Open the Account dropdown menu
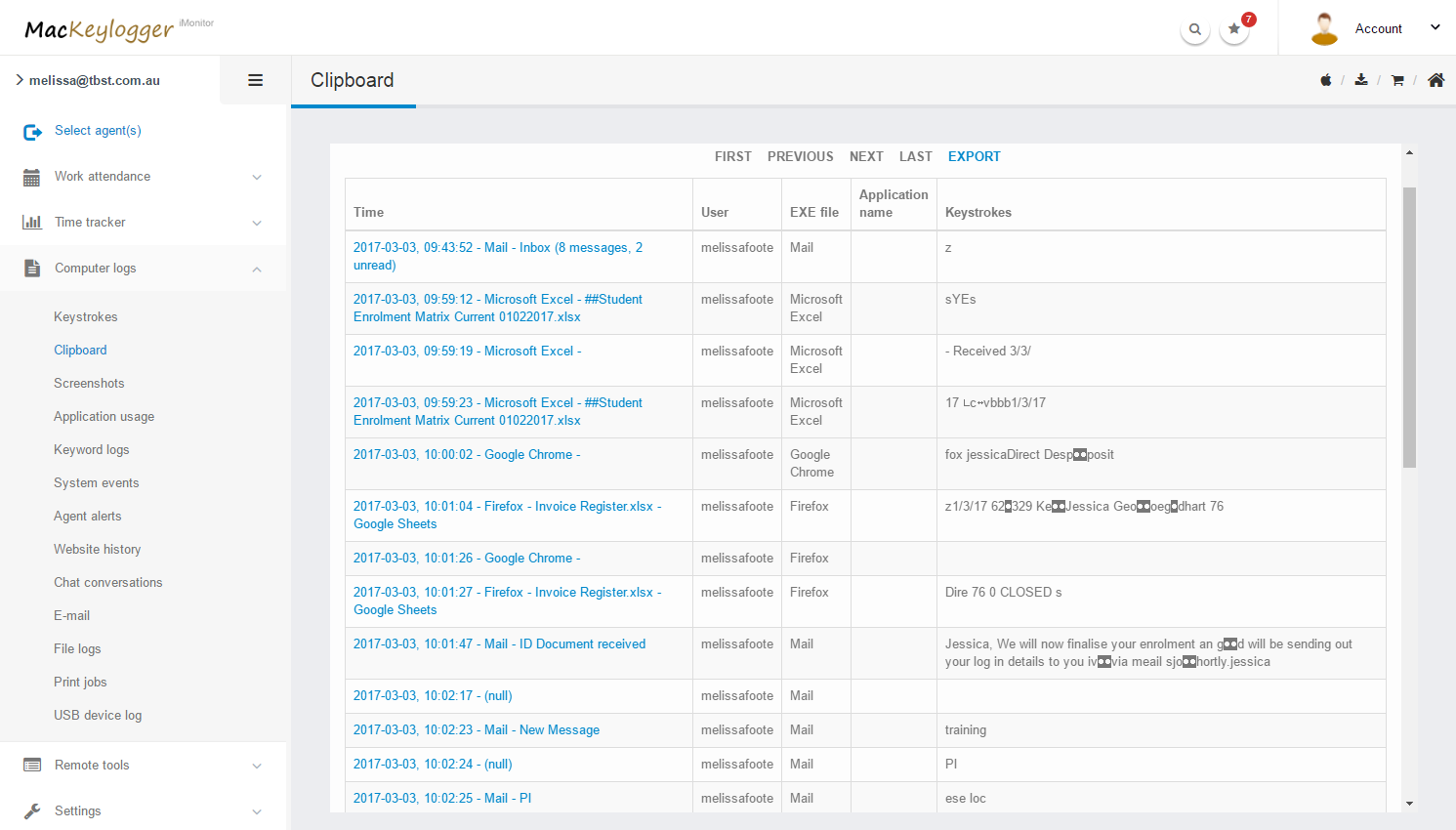 click(1396, 28)
